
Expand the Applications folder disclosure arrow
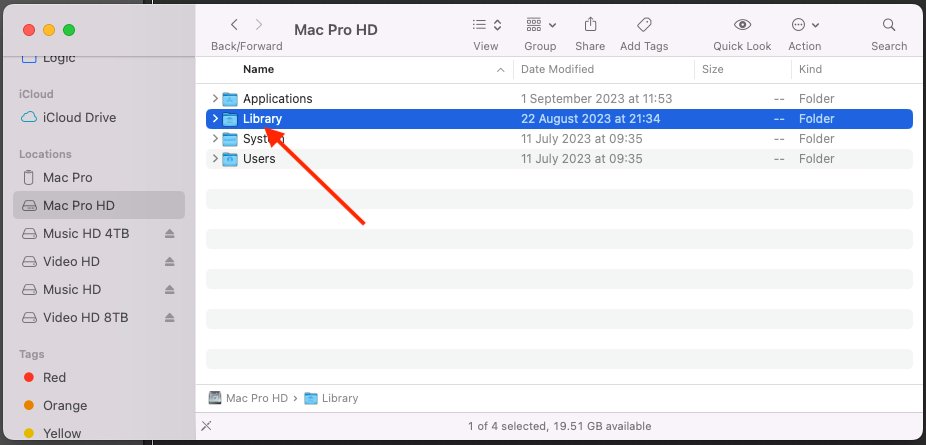click(215, 99)
